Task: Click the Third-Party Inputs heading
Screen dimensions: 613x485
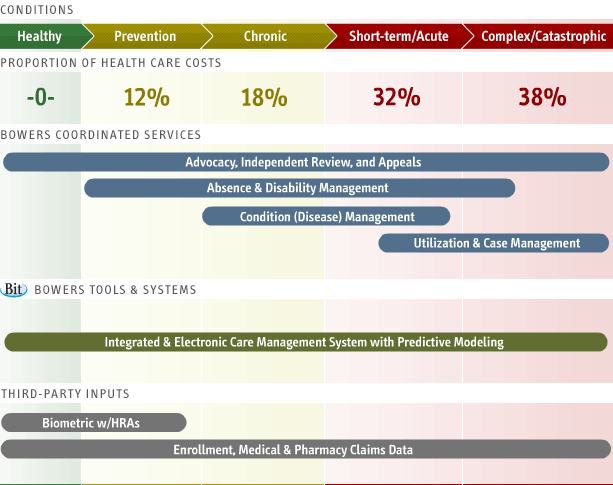Action: point(65,394)
